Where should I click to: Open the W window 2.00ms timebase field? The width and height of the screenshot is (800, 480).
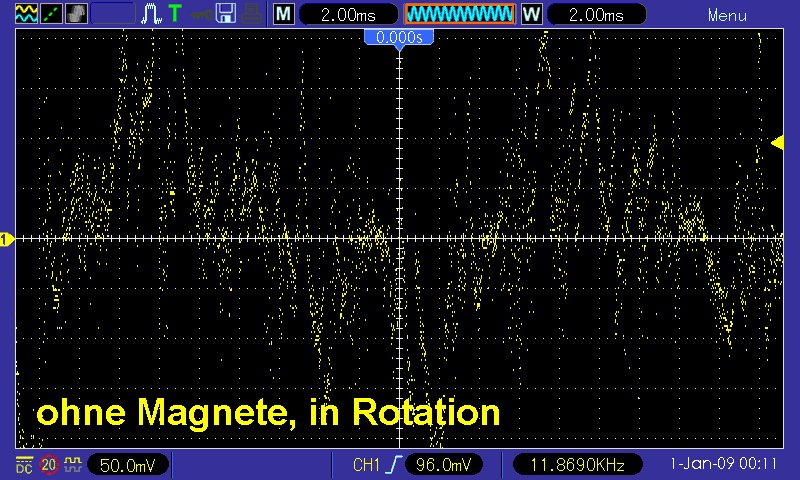(592, 14)
